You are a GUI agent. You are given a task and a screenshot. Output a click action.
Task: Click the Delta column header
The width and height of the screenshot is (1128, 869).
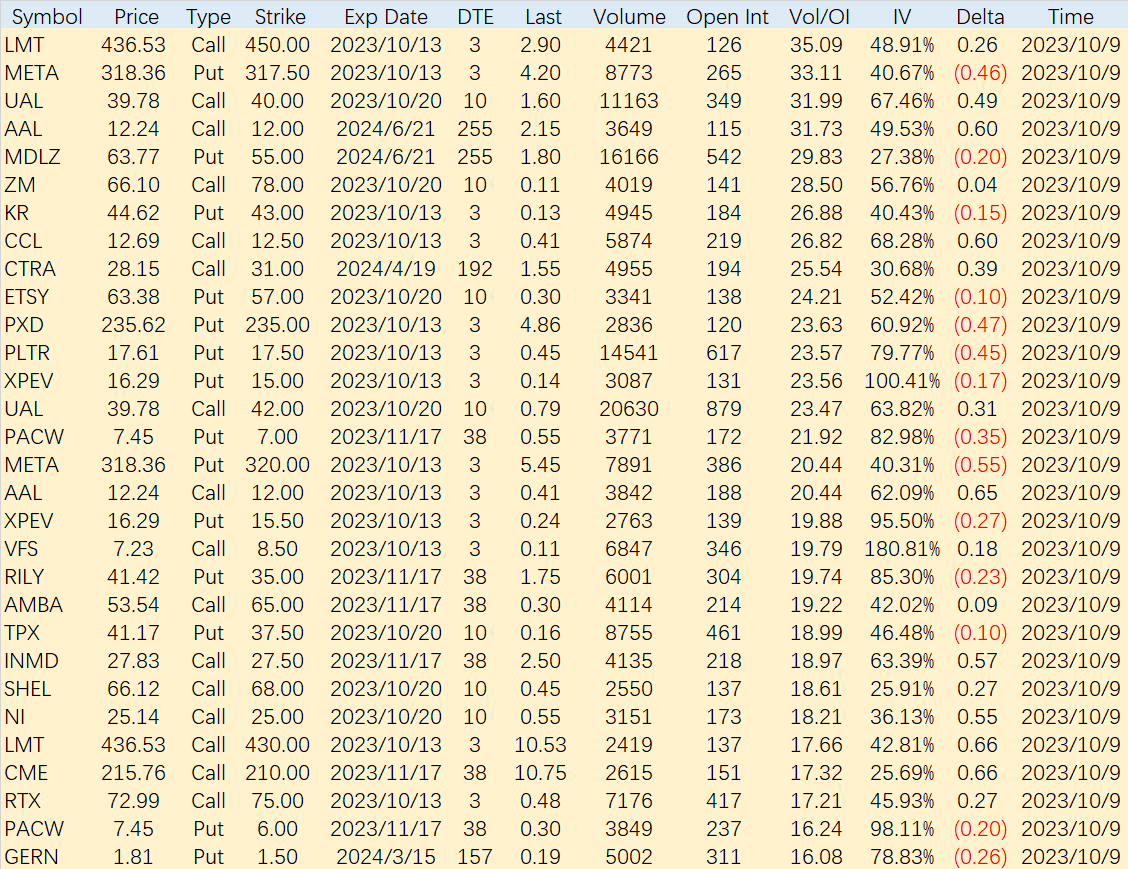tap(980, 17)
